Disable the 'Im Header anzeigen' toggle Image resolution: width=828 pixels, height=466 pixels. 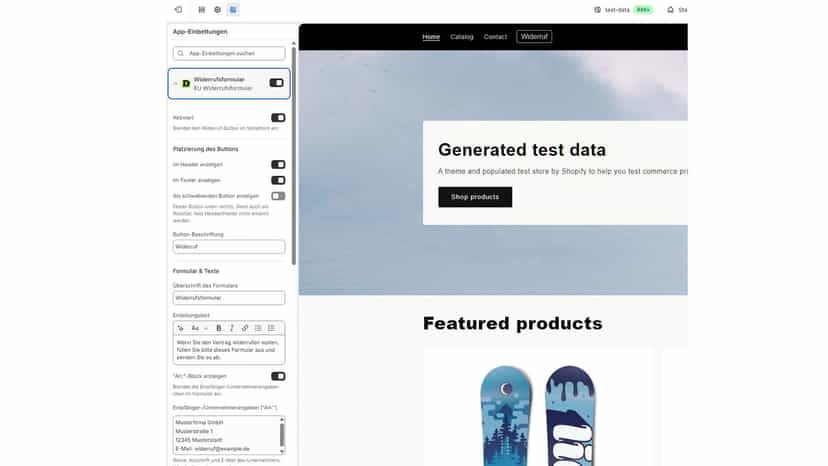[x=278, y=165]
